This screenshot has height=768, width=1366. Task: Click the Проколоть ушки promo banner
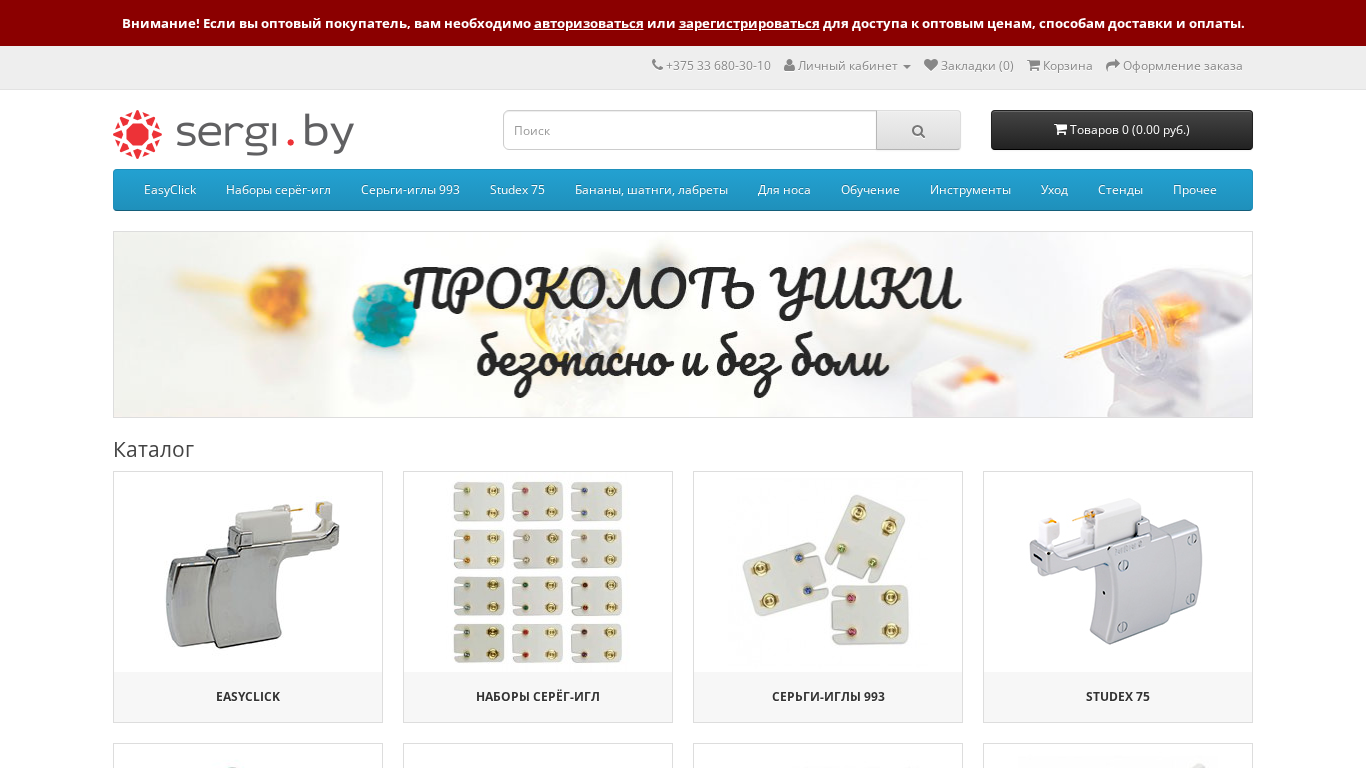pos(683,325)
